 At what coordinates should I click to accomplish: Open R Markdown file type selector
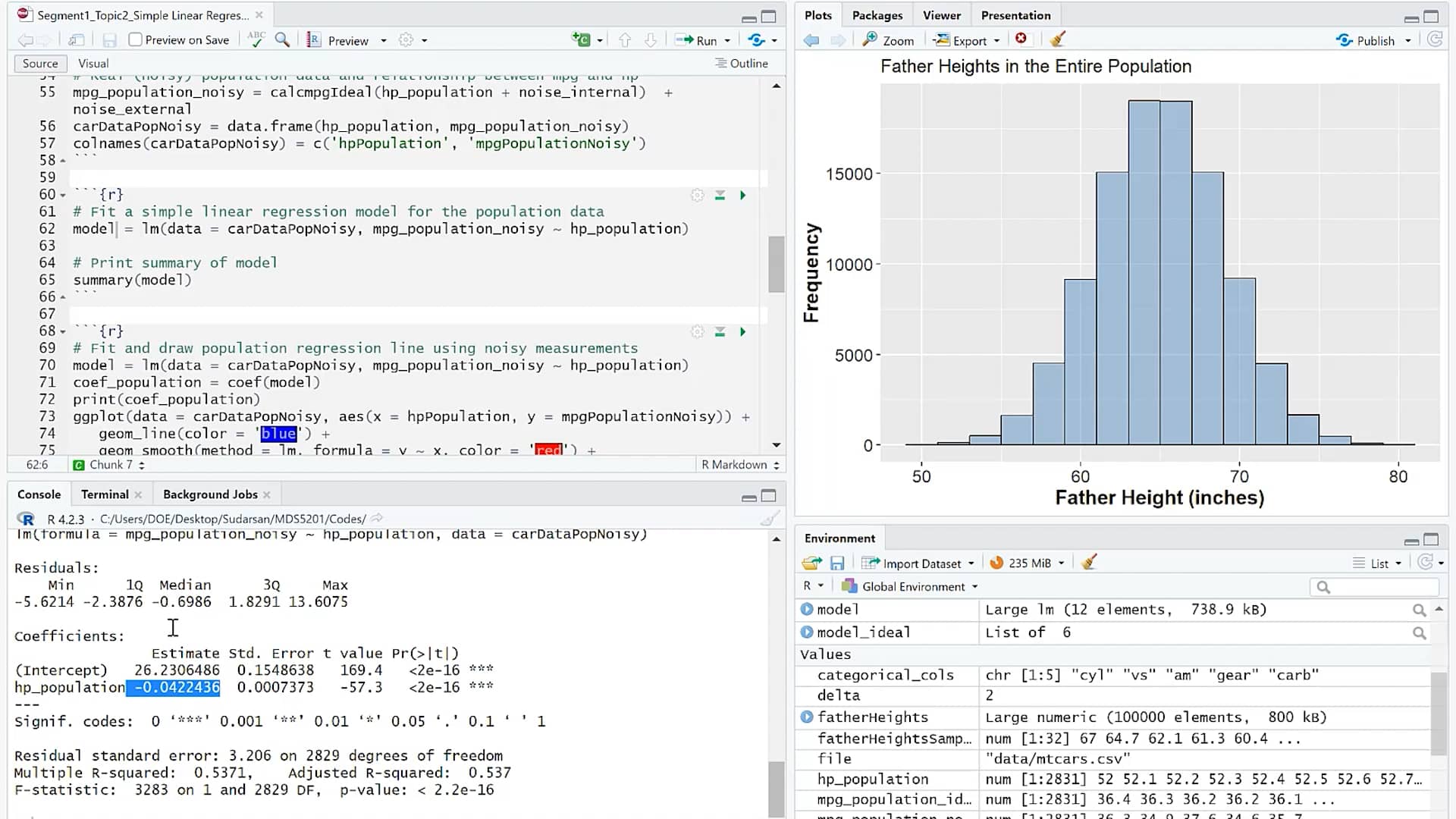click(739, 465)
